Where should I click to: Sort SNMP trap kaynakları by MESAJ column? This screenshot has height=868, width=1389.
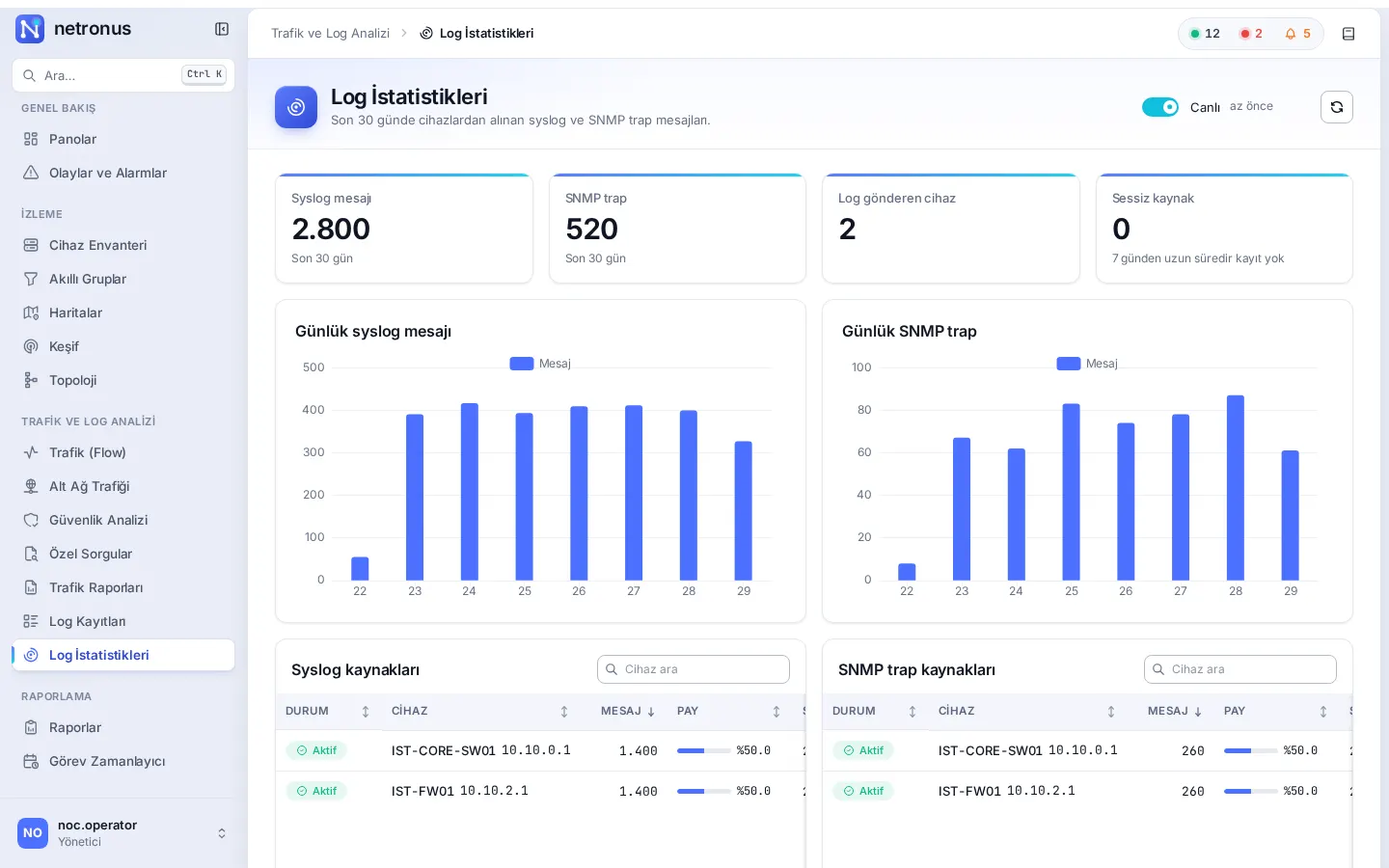tap(1175, 712)
